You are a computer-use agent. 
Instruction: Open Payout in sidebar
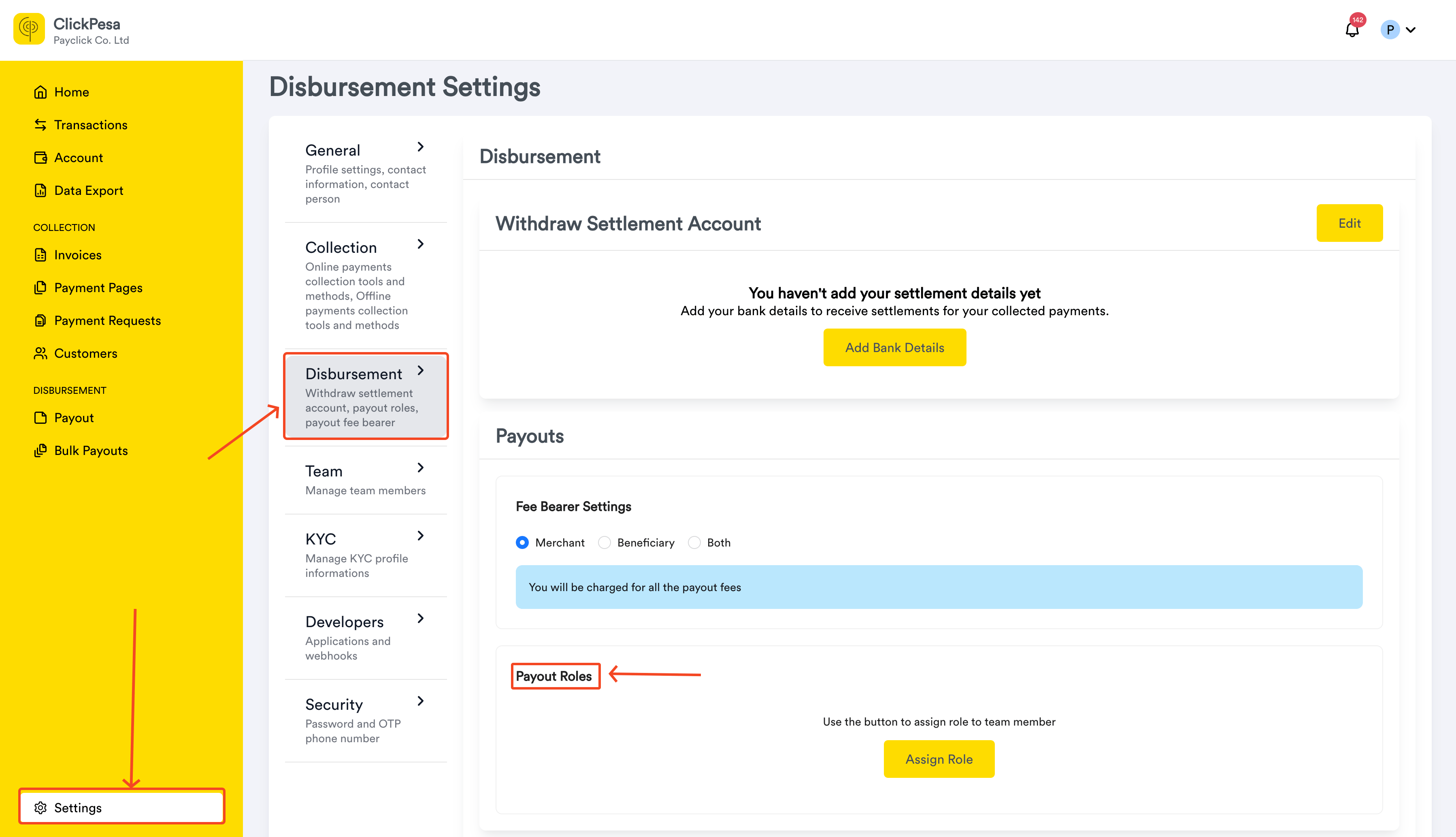74,417
